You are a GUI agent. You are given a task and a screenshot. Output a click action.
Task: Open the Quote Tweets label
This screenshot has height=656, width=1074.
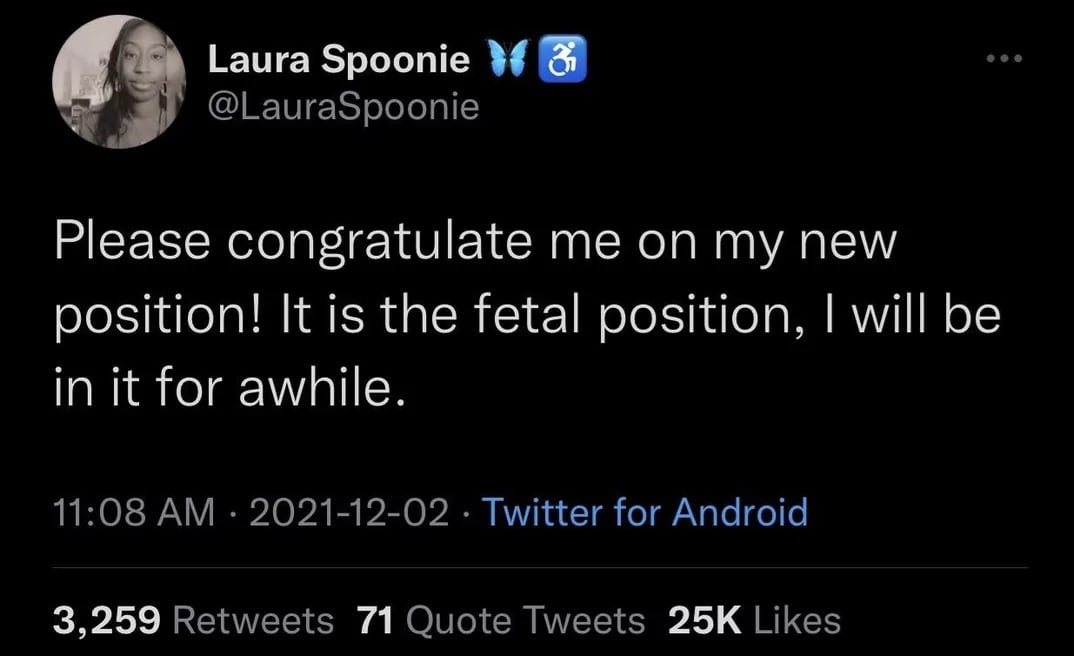point(526,620)
